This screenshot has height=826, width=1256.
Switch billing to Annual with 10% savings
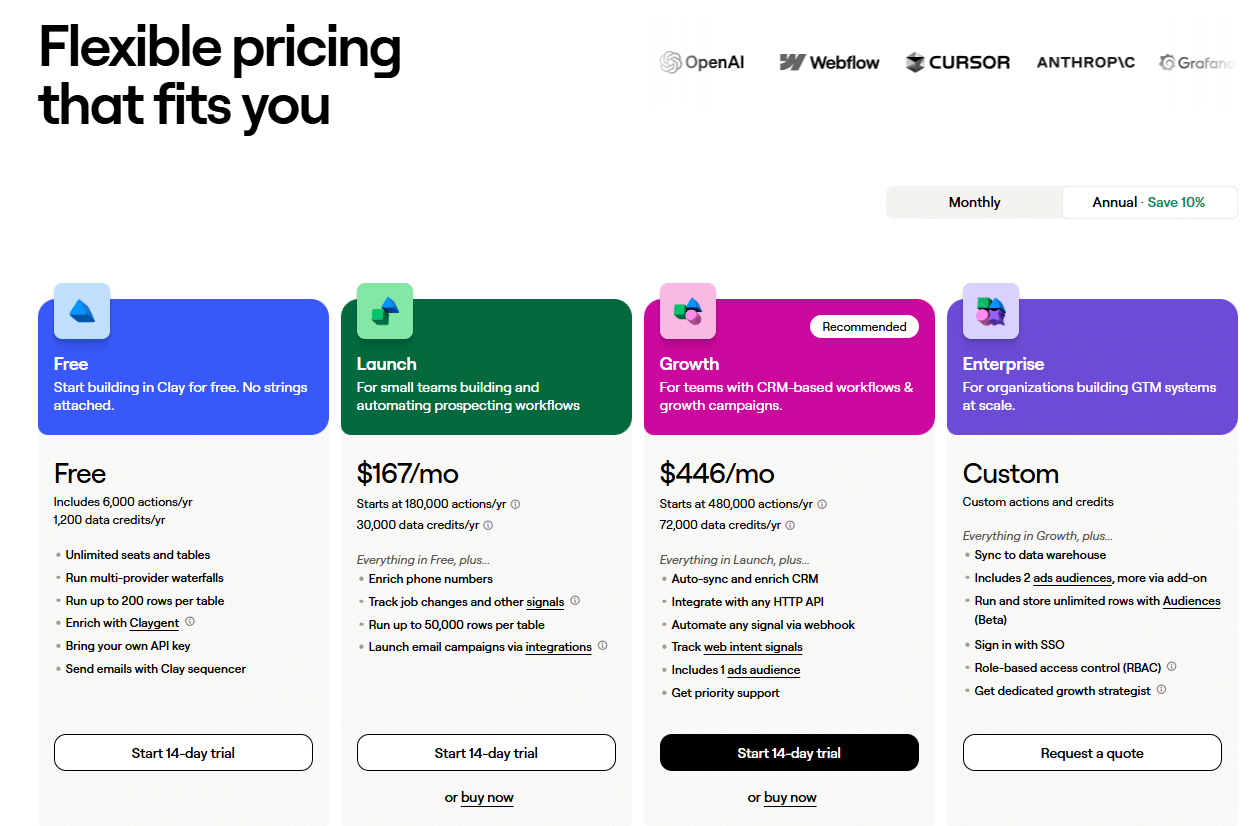click(1150, 202)
